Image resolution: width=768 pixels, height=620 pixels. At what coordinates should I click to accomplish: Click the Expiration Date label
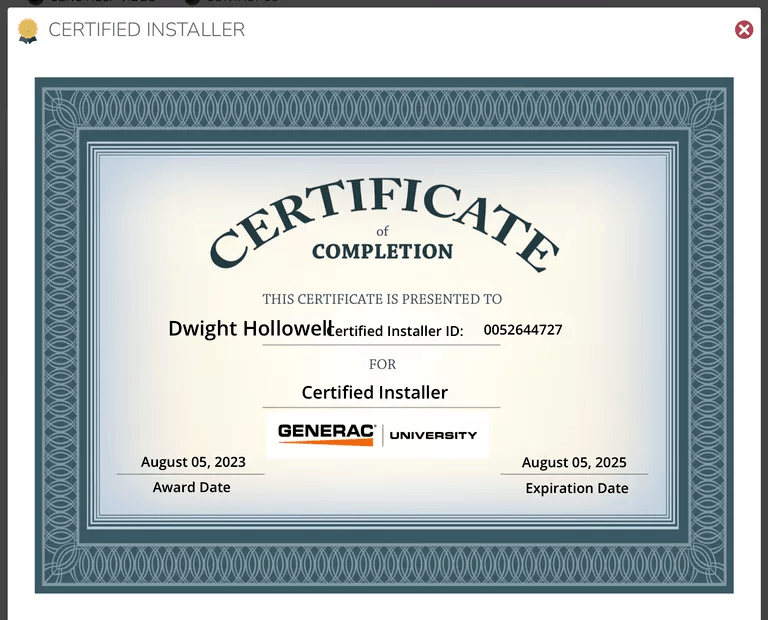coord(577,488)
